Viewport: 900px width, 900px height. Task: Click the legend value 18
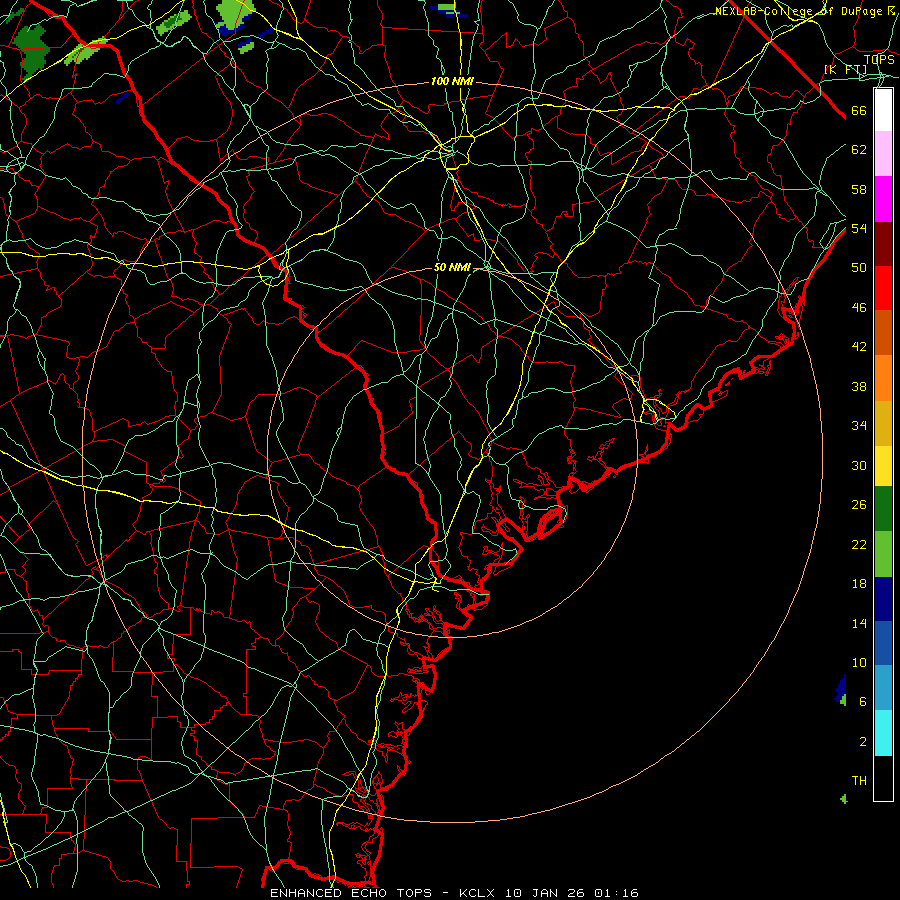pyautogui.click(x=859, y=584)
